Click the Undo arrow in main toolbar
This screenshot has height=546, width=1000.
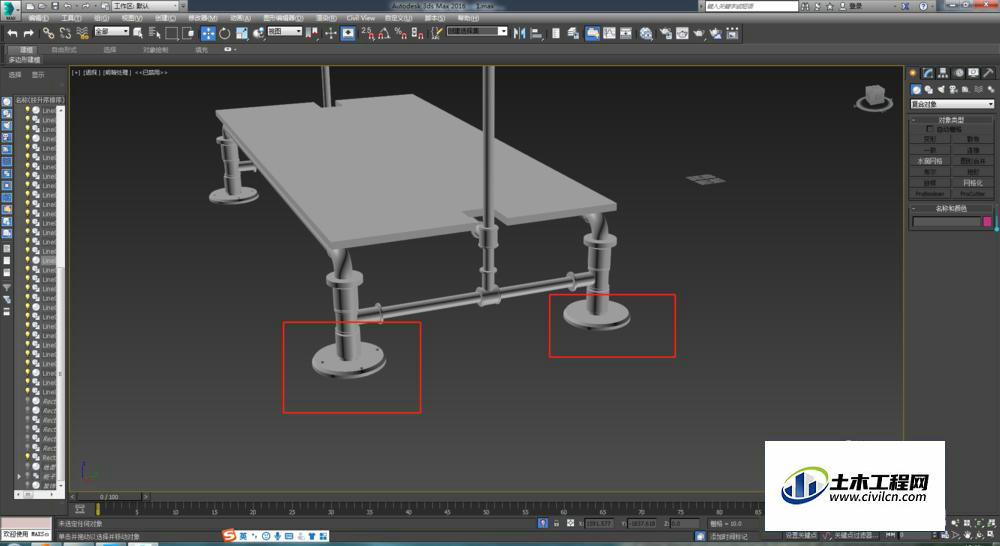pos(11,33)
